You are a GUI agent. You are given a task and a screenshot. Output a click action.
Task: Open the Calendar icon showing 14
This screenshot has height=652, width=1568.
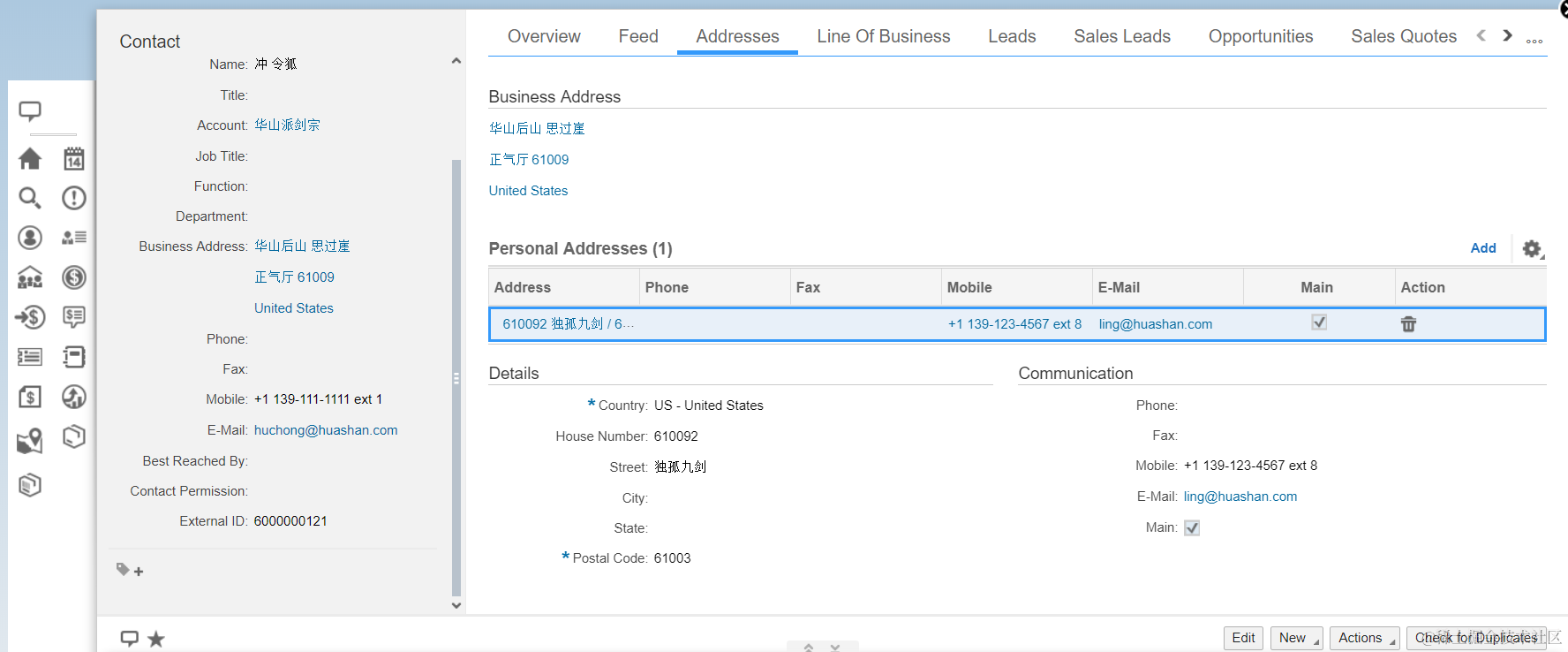[x=74, y=159]
